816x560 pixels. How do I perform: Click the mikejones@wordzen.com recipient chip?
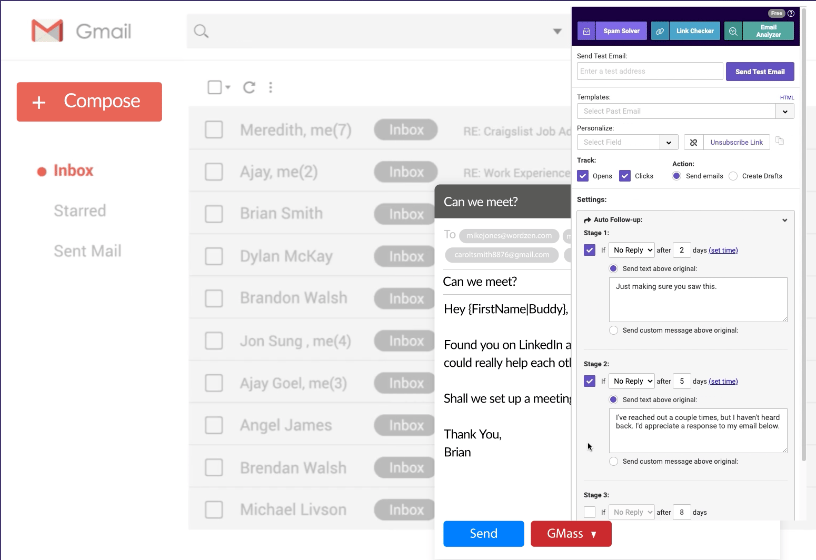[509, 236]
